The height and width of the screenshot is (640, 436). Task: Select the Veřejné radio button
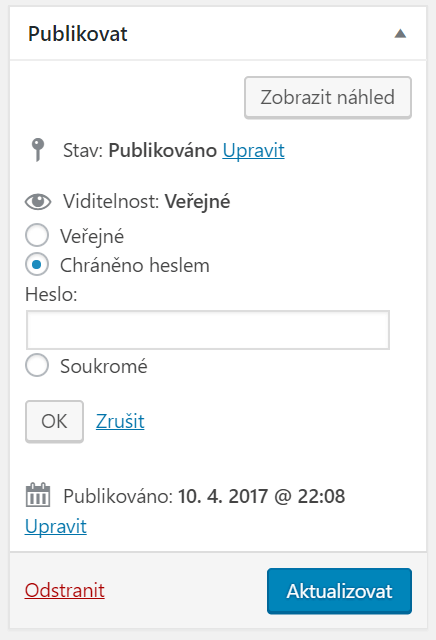coord(37,235)
